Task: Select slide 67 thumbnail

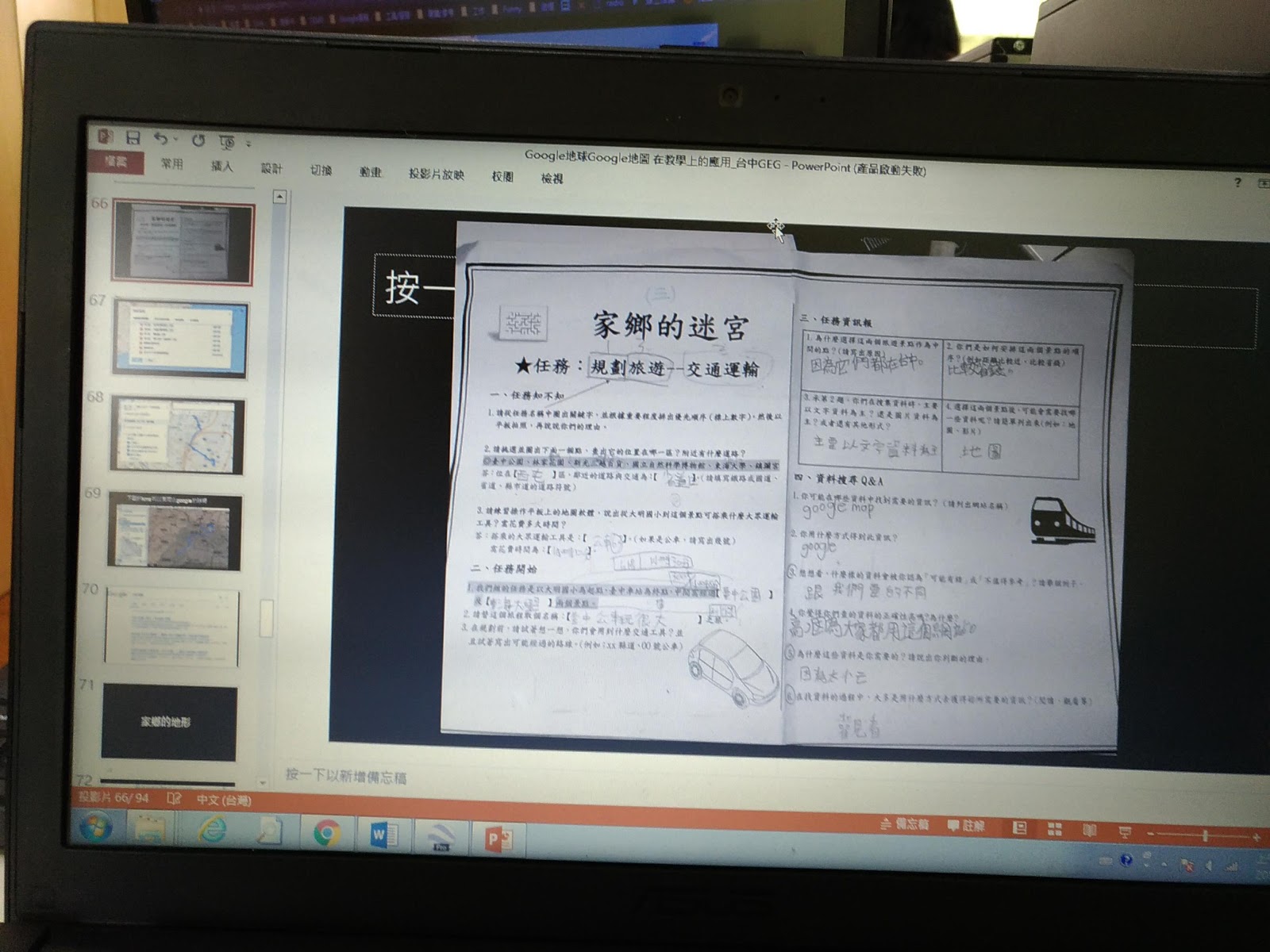Action: click(x=180, y=339)
